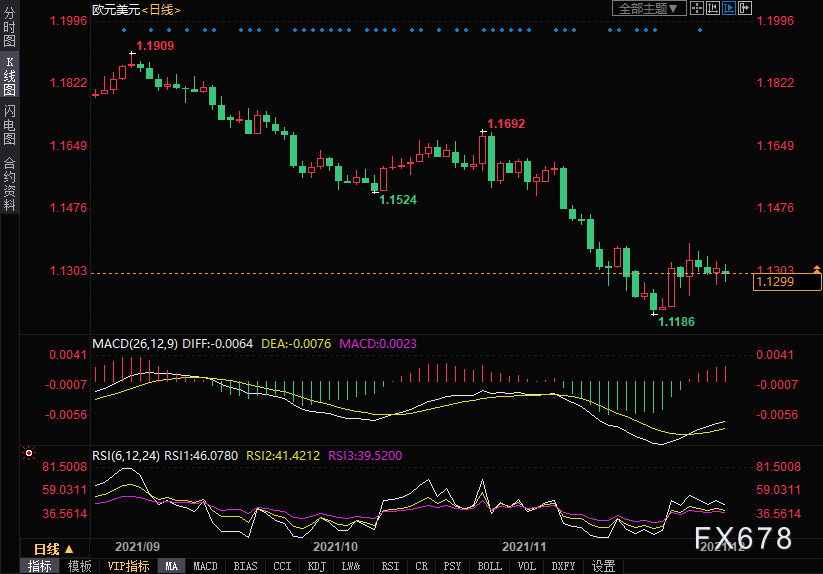Open the 全部主题 dropdown
The image size is (823, 574).
tap(649, 8)
